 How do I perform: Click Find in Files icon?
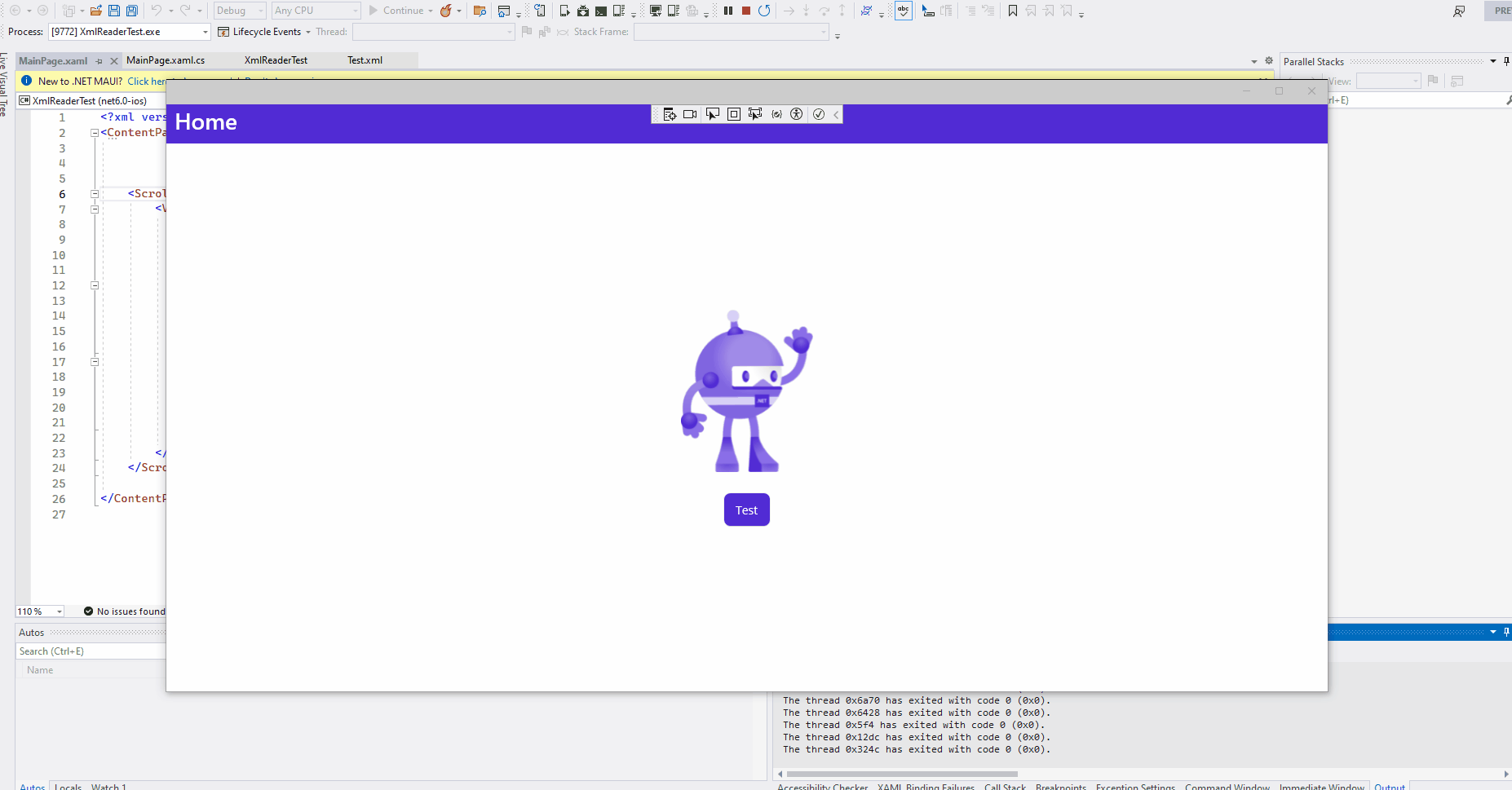[480, 11]
